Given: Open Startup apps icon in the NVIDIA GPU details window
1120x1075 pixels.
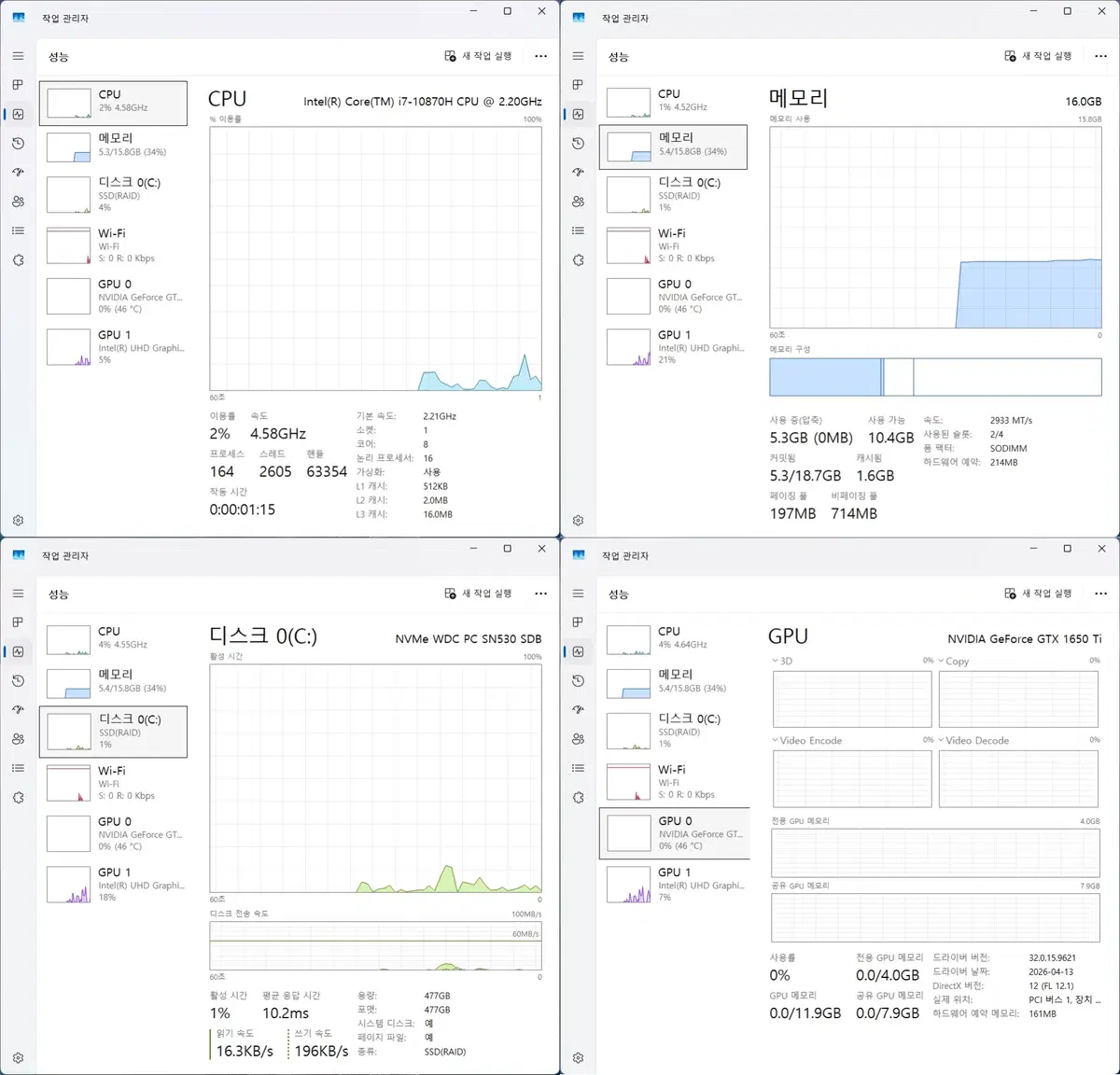Looking at the screenshot, I should (x=578, y=710).
